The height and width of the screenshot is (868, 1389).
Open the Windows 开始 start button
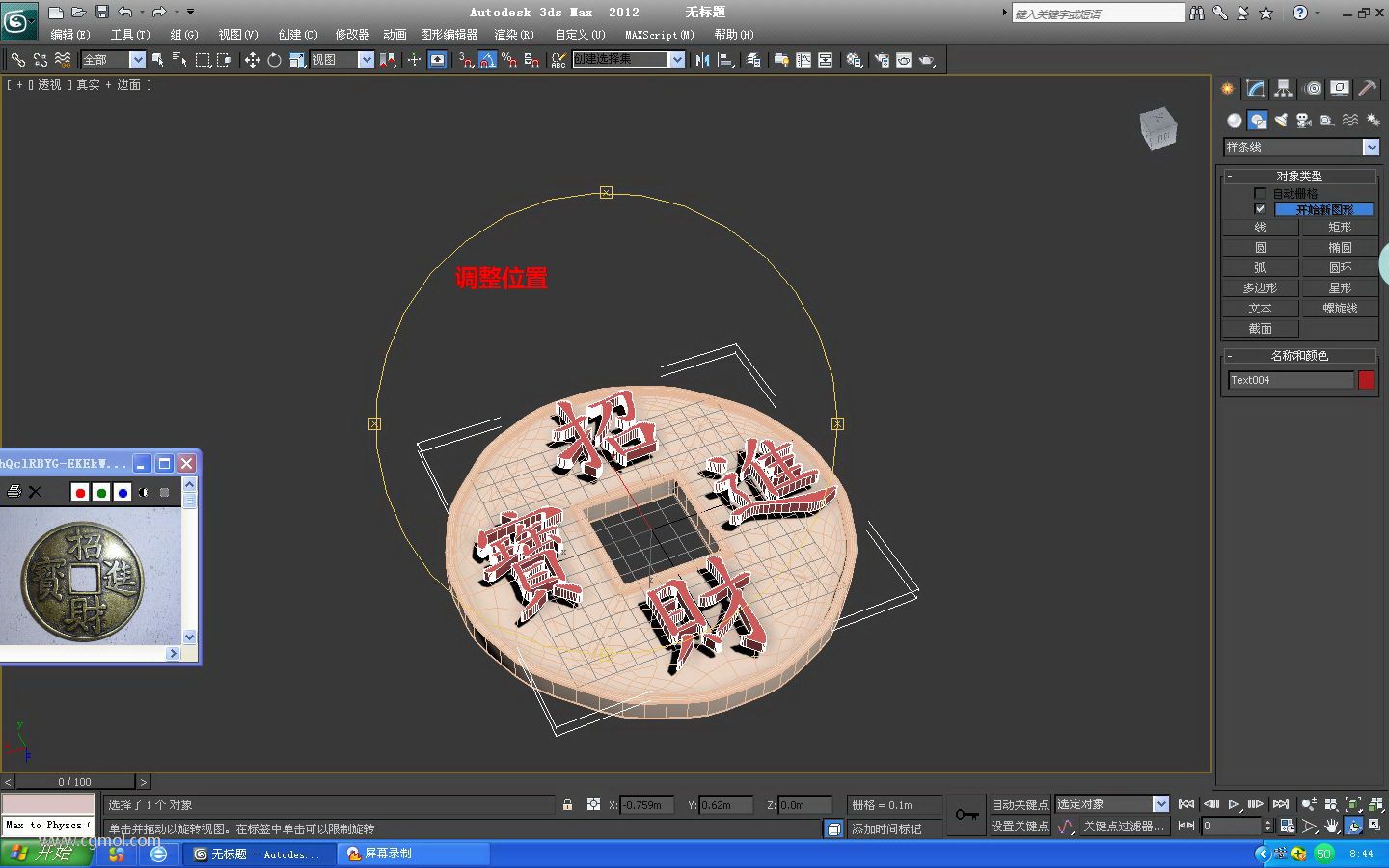44,854
